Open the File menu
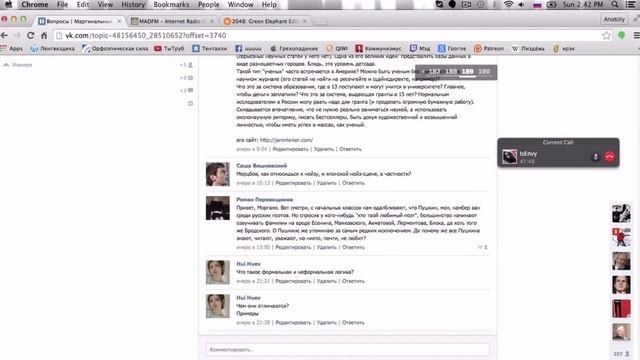This screenshot has height=360, width=640. pyautogui.click(x=62, y=4)
